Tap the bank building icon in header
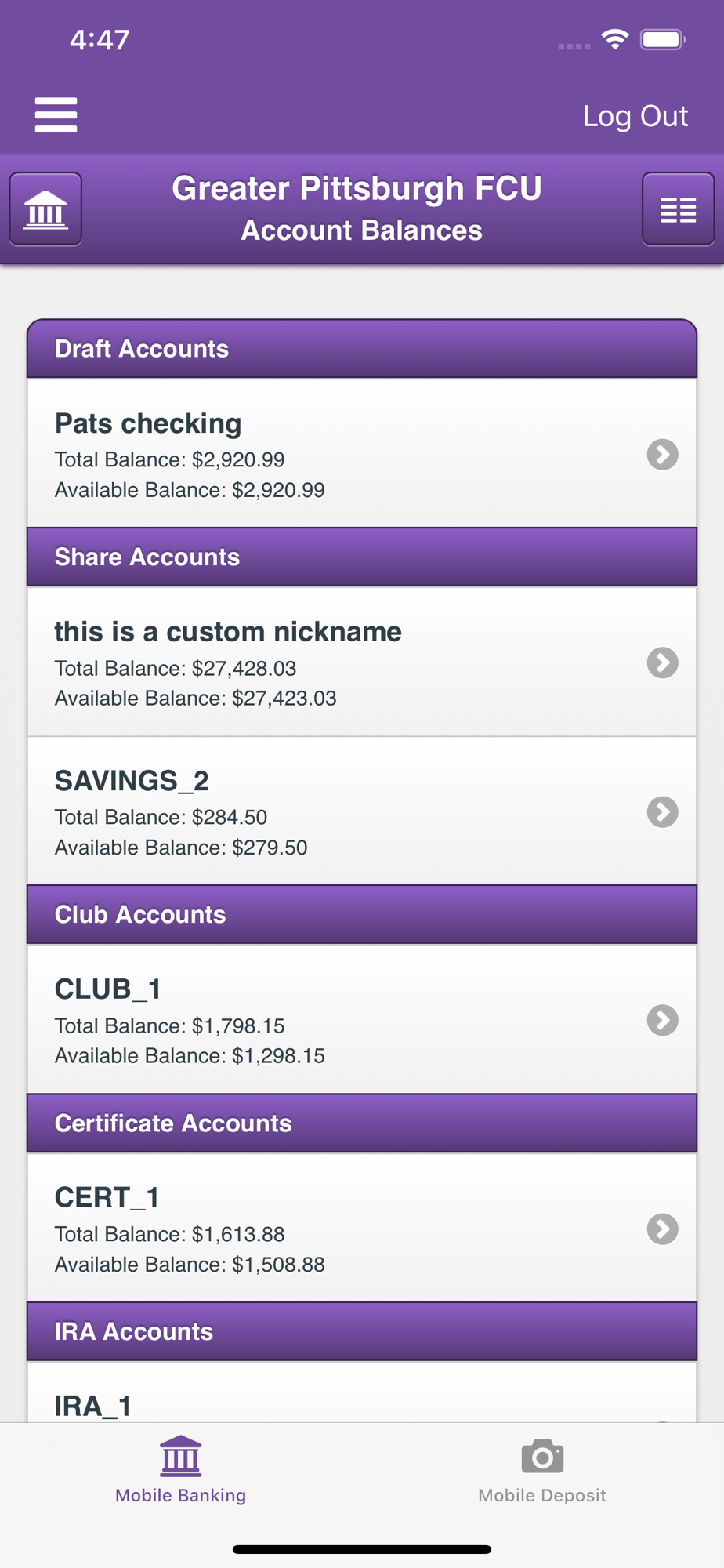The height and width of the screenshot is (1568, 724). 45,209
